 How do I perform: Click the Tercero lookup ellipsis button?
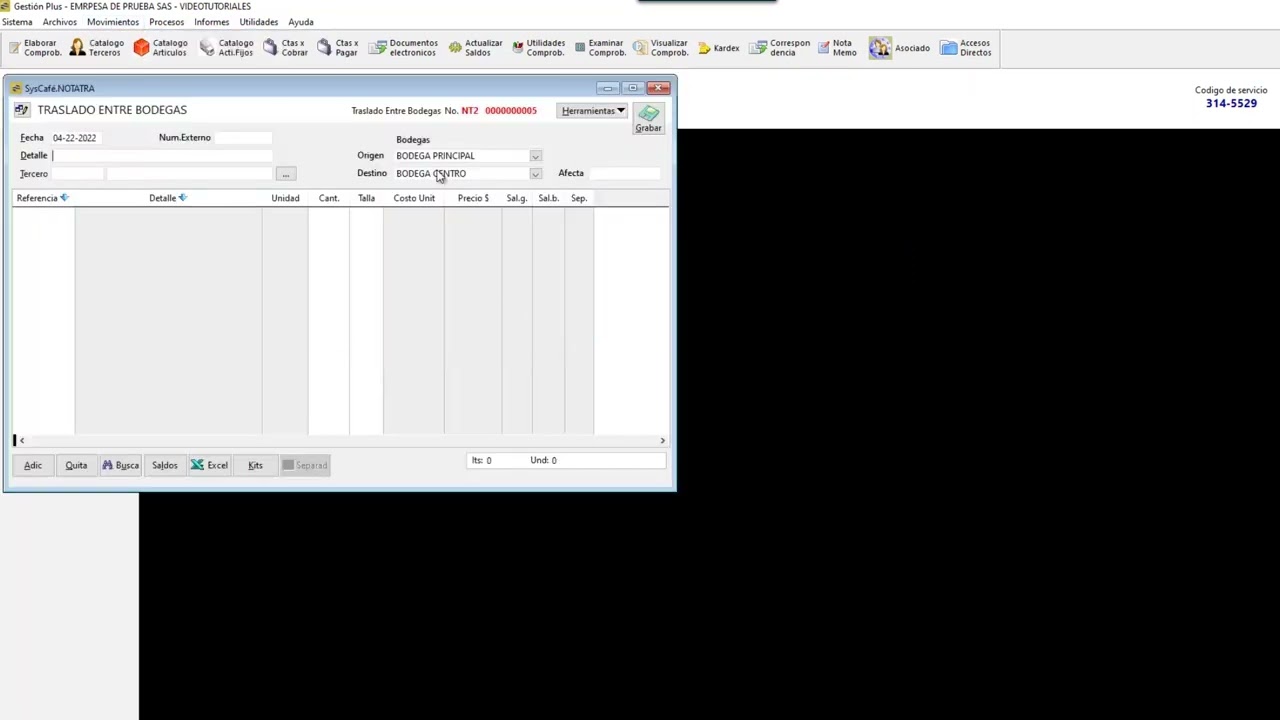point(286,174)
